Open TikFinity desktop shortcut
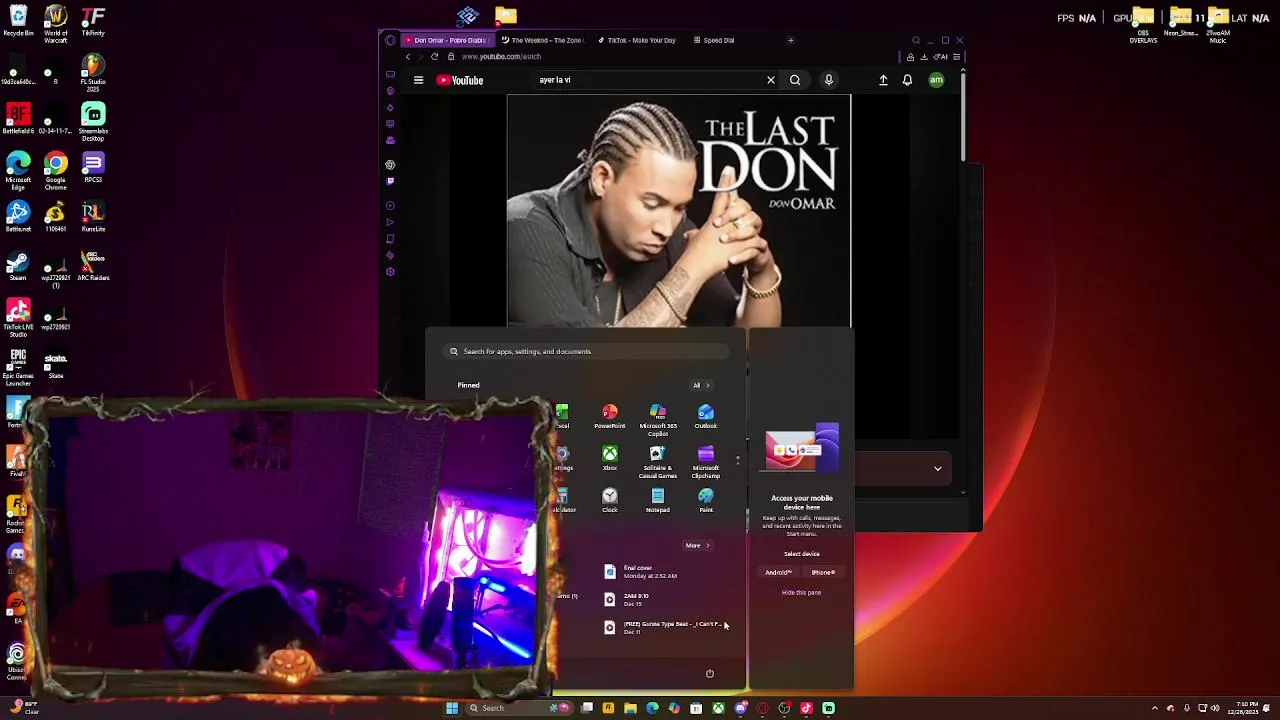This screenshot has height=720, width=1280. tap(93, 21)
